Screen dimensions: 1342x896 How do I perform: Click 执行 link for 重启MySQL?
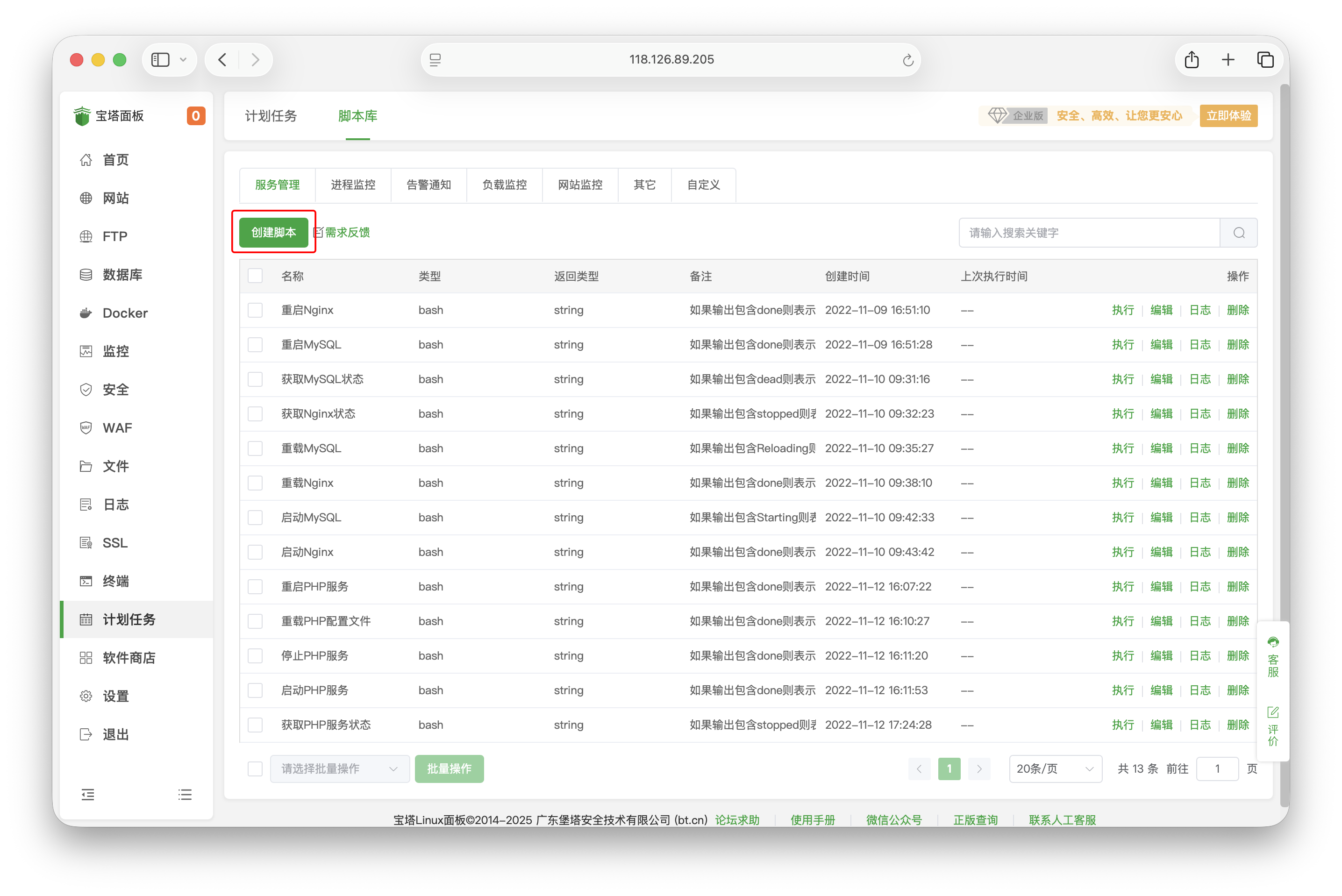(1122, 345)
